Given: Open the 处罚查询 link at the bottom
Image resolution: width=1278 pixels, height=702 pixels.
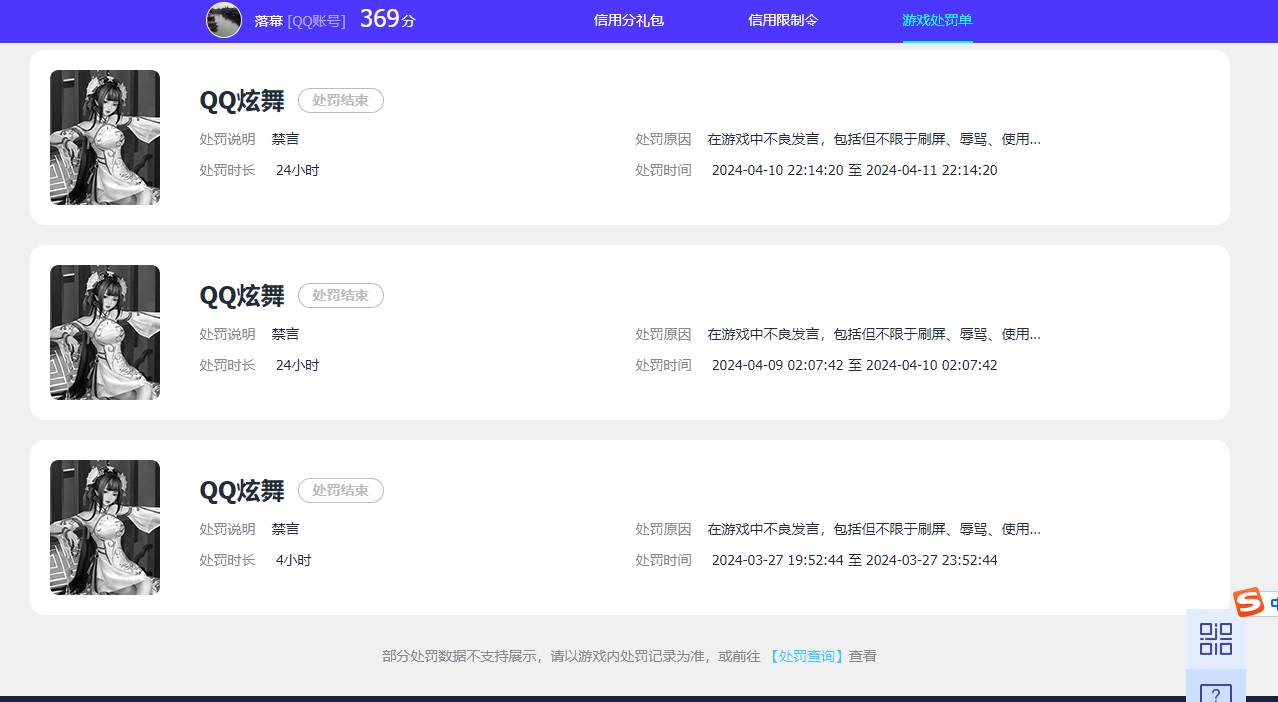Looking at the screenshot, I should coord(806,656).
